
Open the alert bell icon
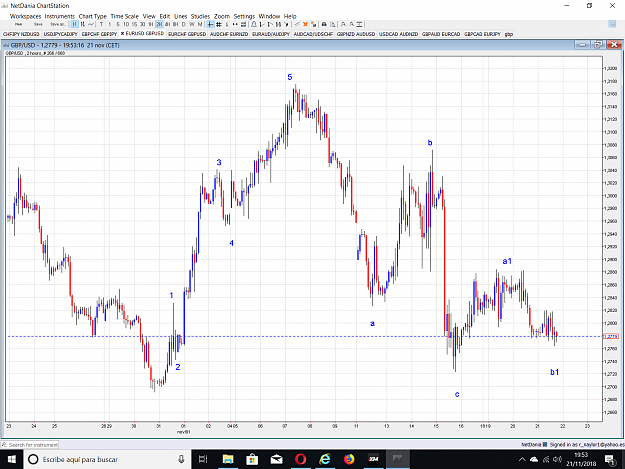click(254, 24)
